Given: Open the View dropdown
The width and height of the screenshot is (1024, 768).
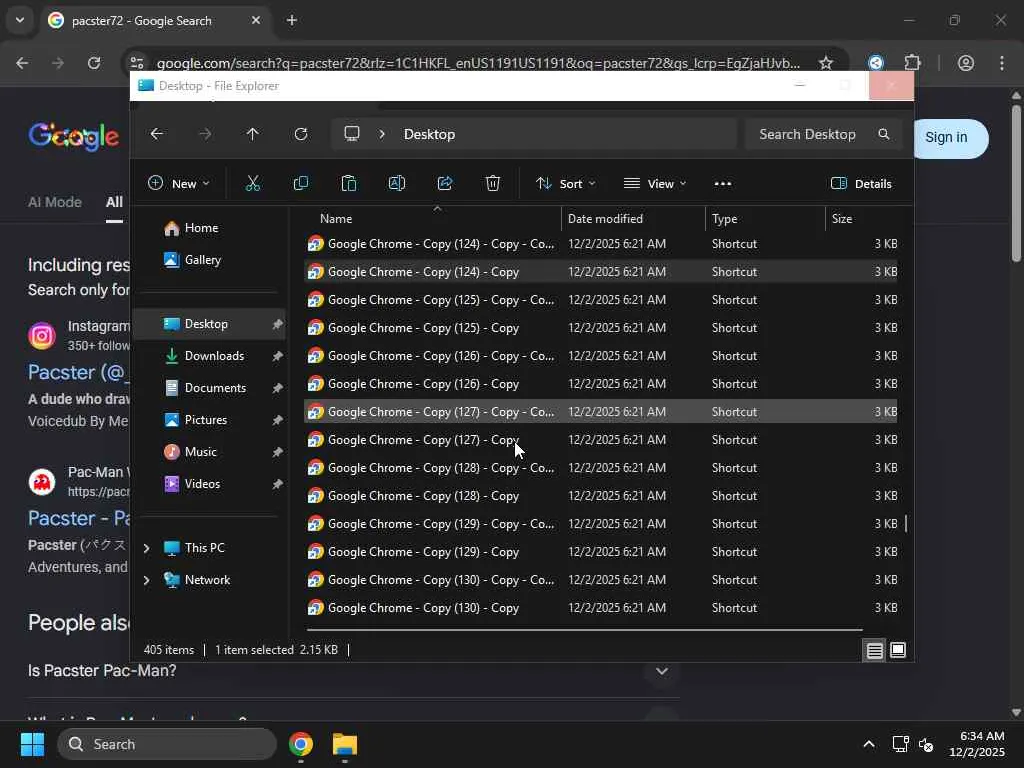Looking at the screenshot, I should 655,184.
